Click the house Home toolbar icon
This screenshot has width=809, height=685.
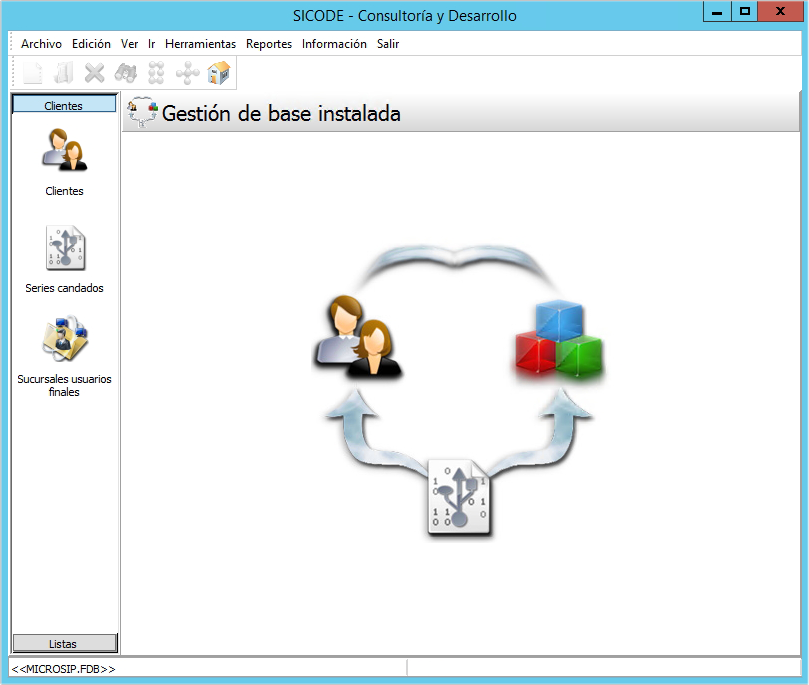click(218, 73)
